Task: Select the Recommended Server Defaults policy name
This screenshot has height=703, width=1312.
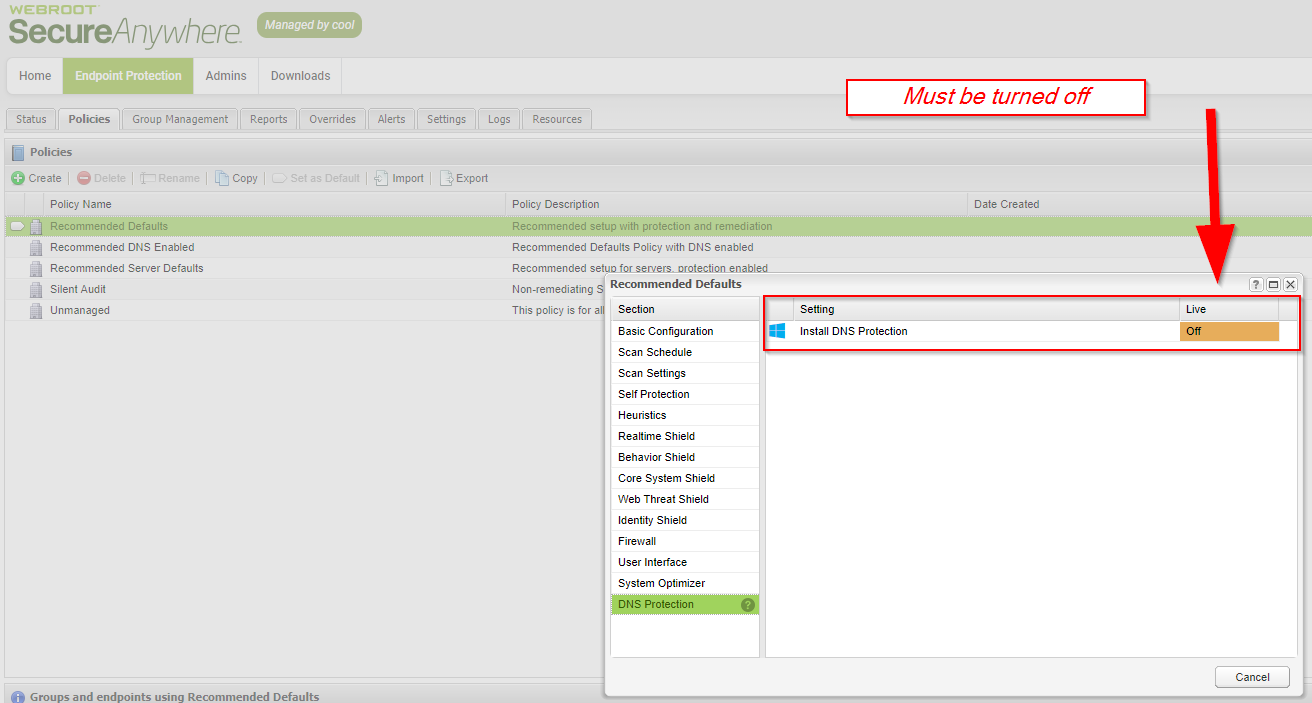Action: (127, 268)
